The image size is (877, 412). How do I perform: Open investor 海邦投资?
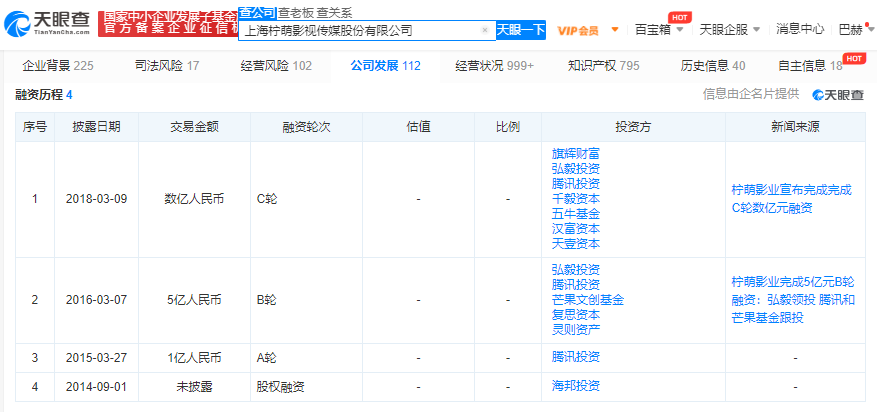tap(576, 386)
